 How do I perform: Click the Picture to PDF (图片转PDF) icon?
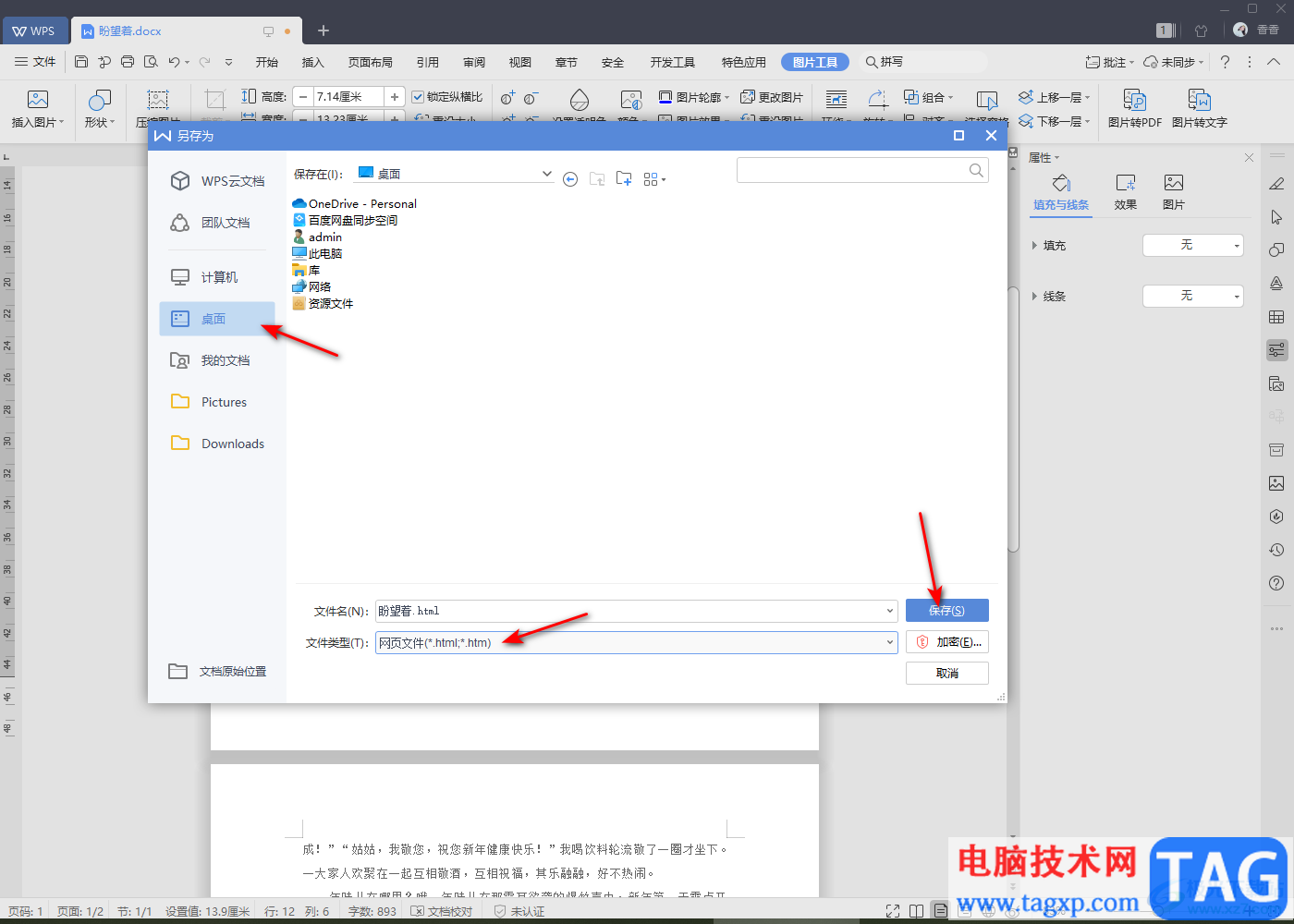tap(1134, 99)
